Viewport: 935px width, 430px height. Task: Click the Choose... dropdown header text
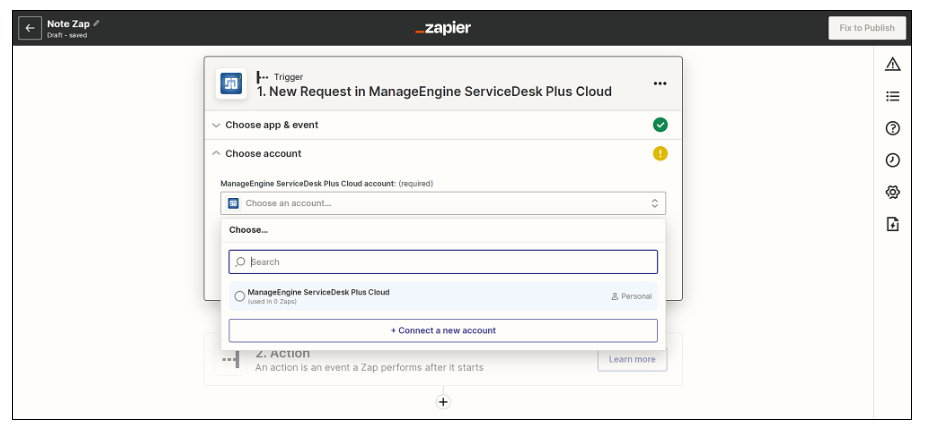249,230
